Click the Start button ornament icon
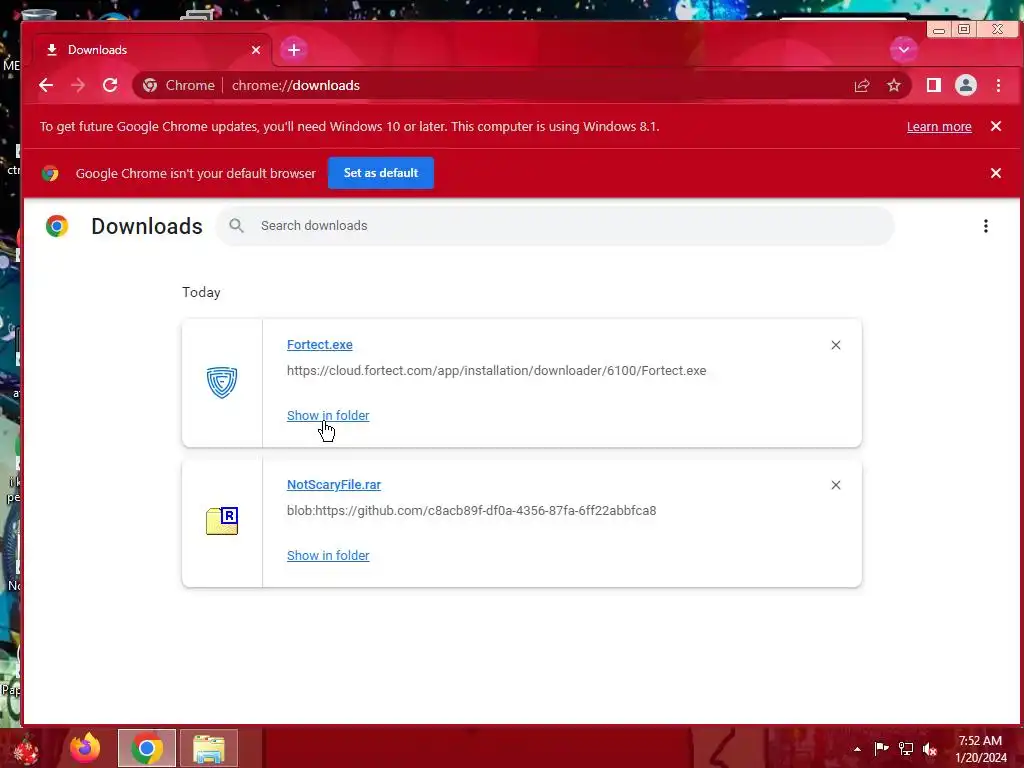 point(26,749)
